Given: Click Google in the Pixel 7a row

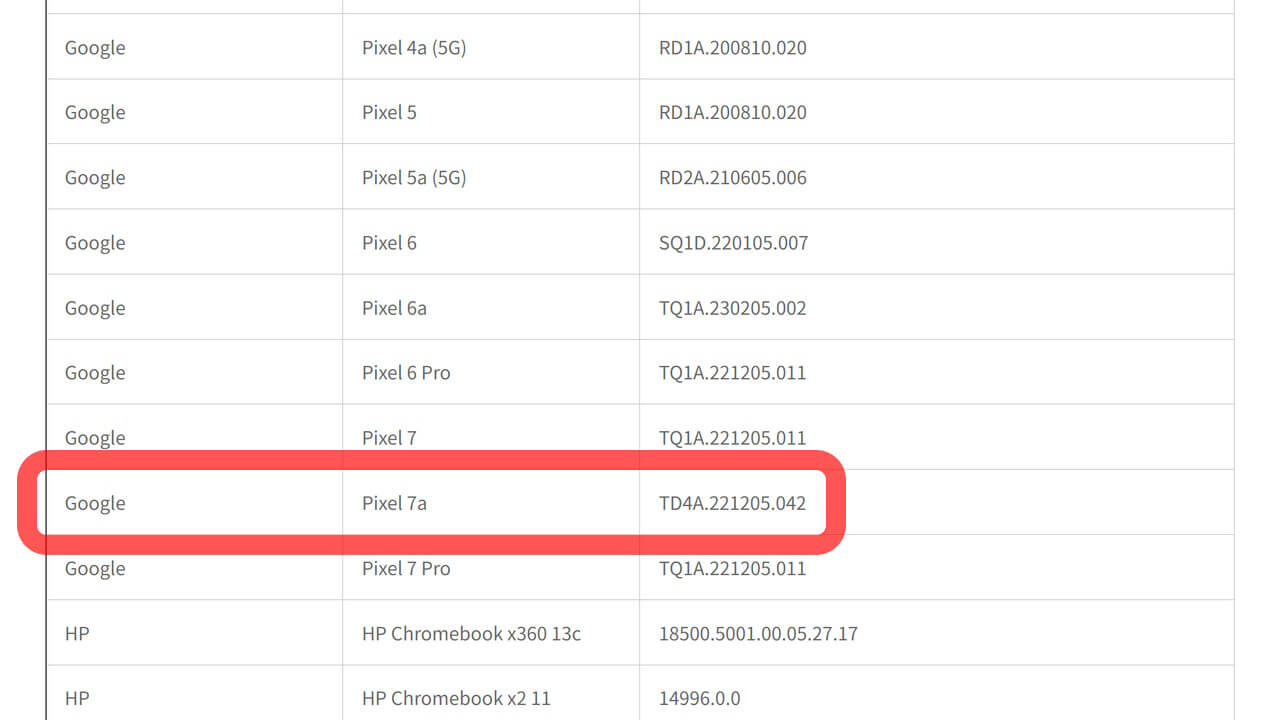Looking at the screenshot, I should pos(95,503).
